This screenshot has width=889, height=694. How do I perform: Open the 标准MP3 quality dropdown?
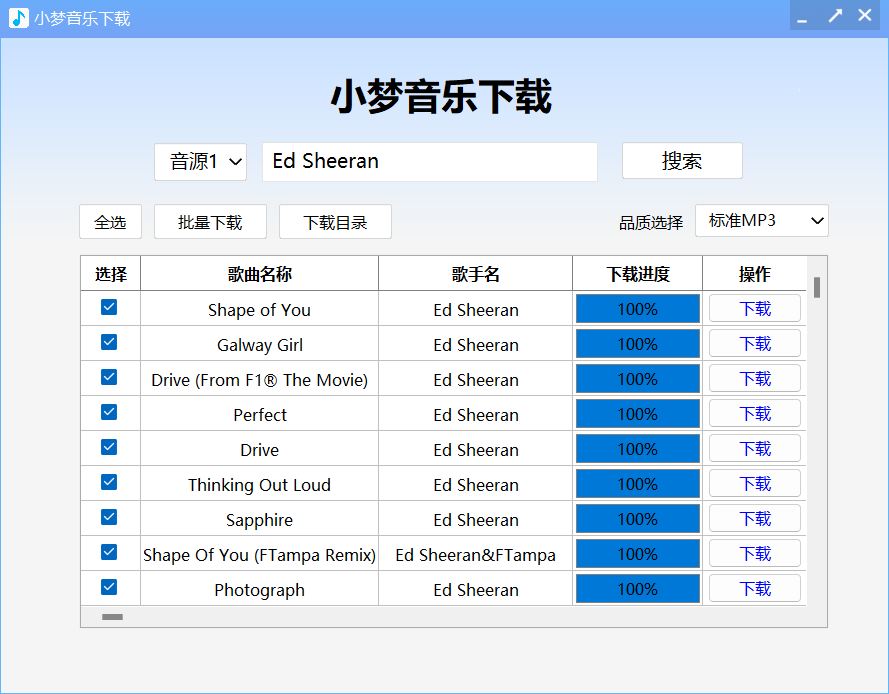(x=761, y=221)
